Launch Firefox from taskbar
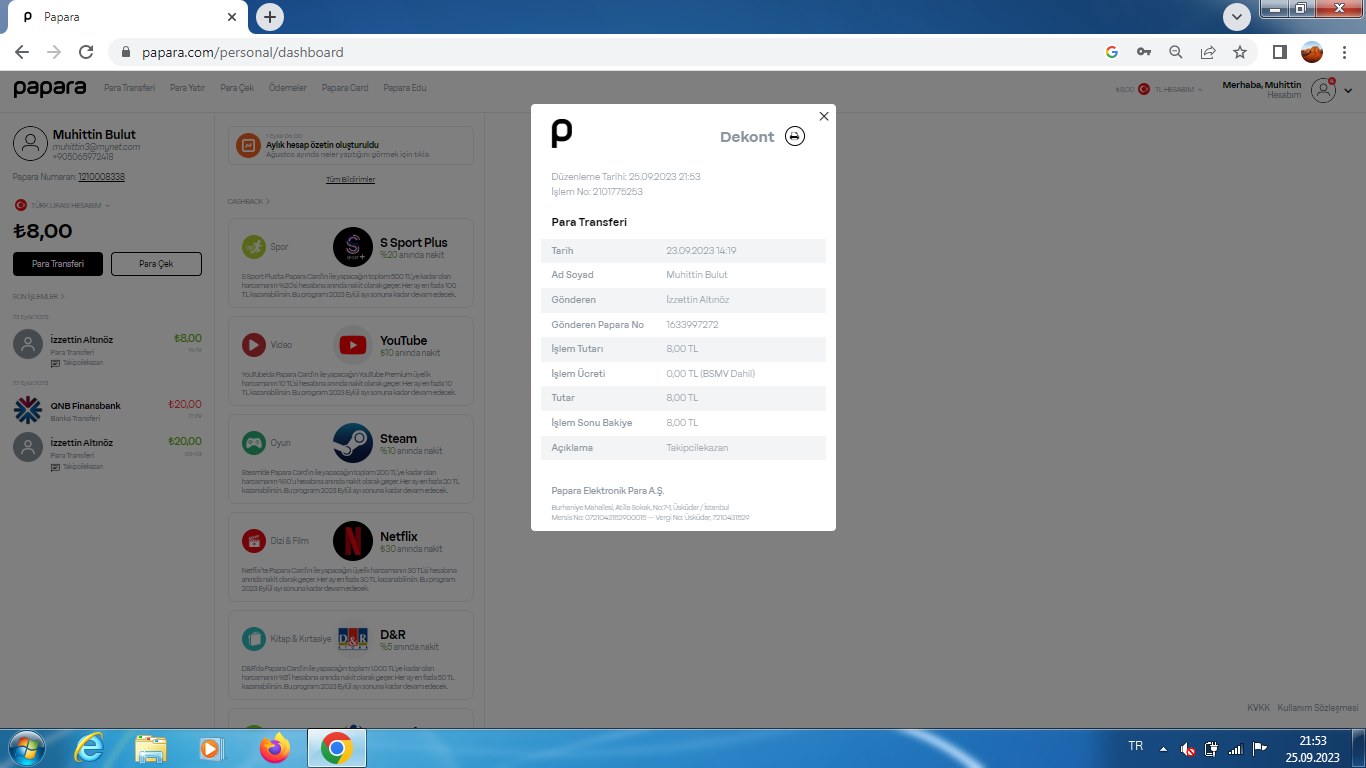 274,748
